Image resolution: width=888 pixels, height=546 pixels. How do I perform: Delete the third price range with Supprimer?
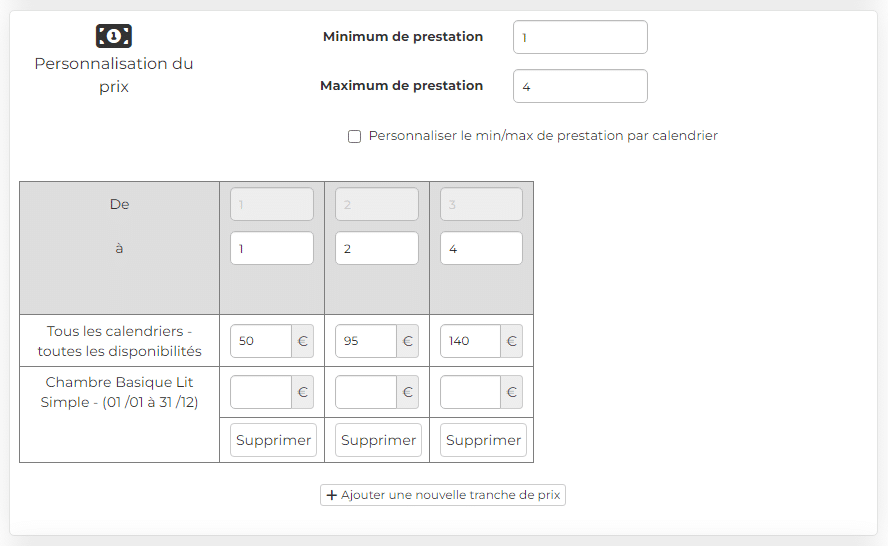tap(483, 440)
